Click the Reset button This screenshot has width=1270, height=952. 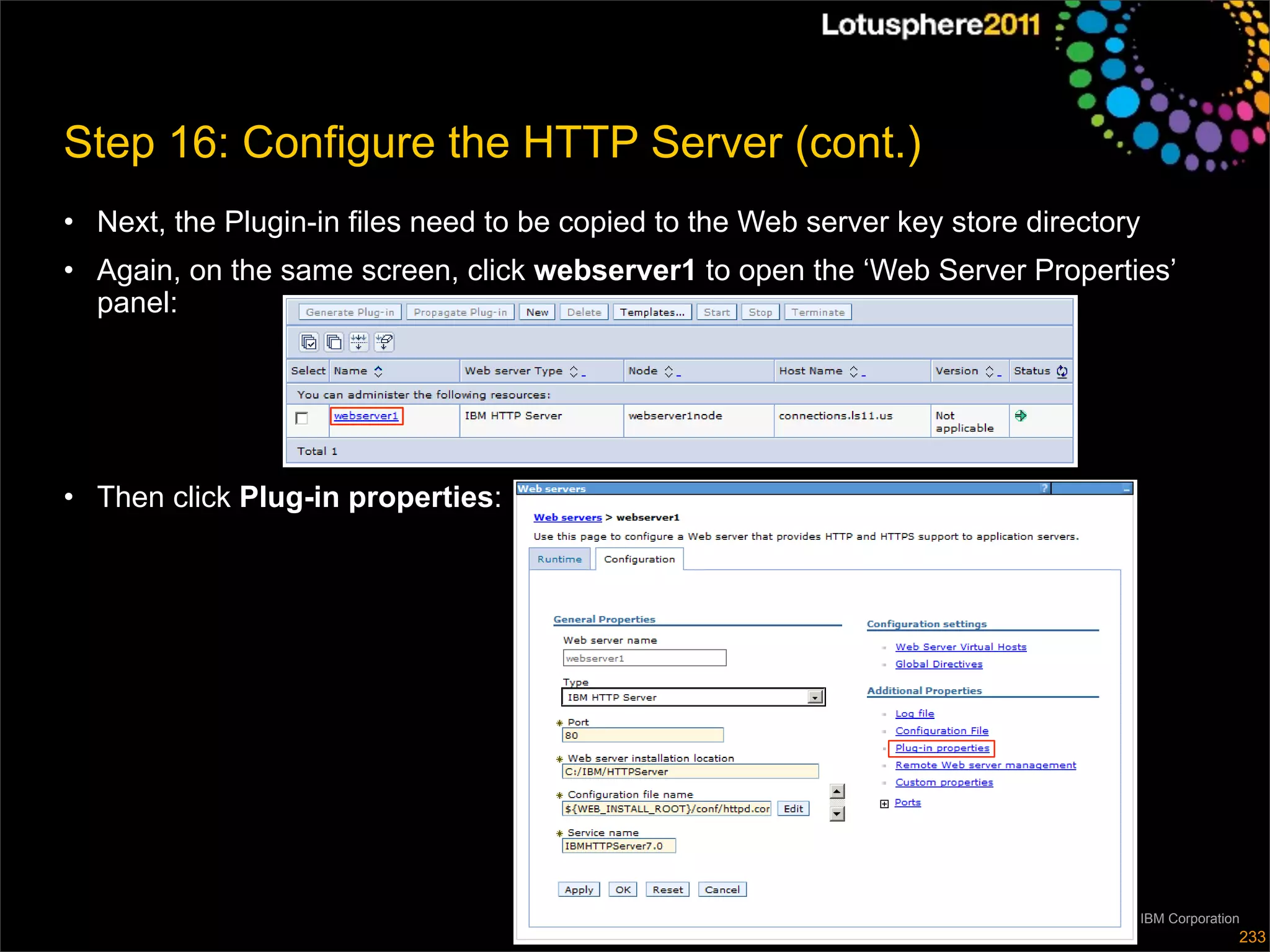point(667,890)
